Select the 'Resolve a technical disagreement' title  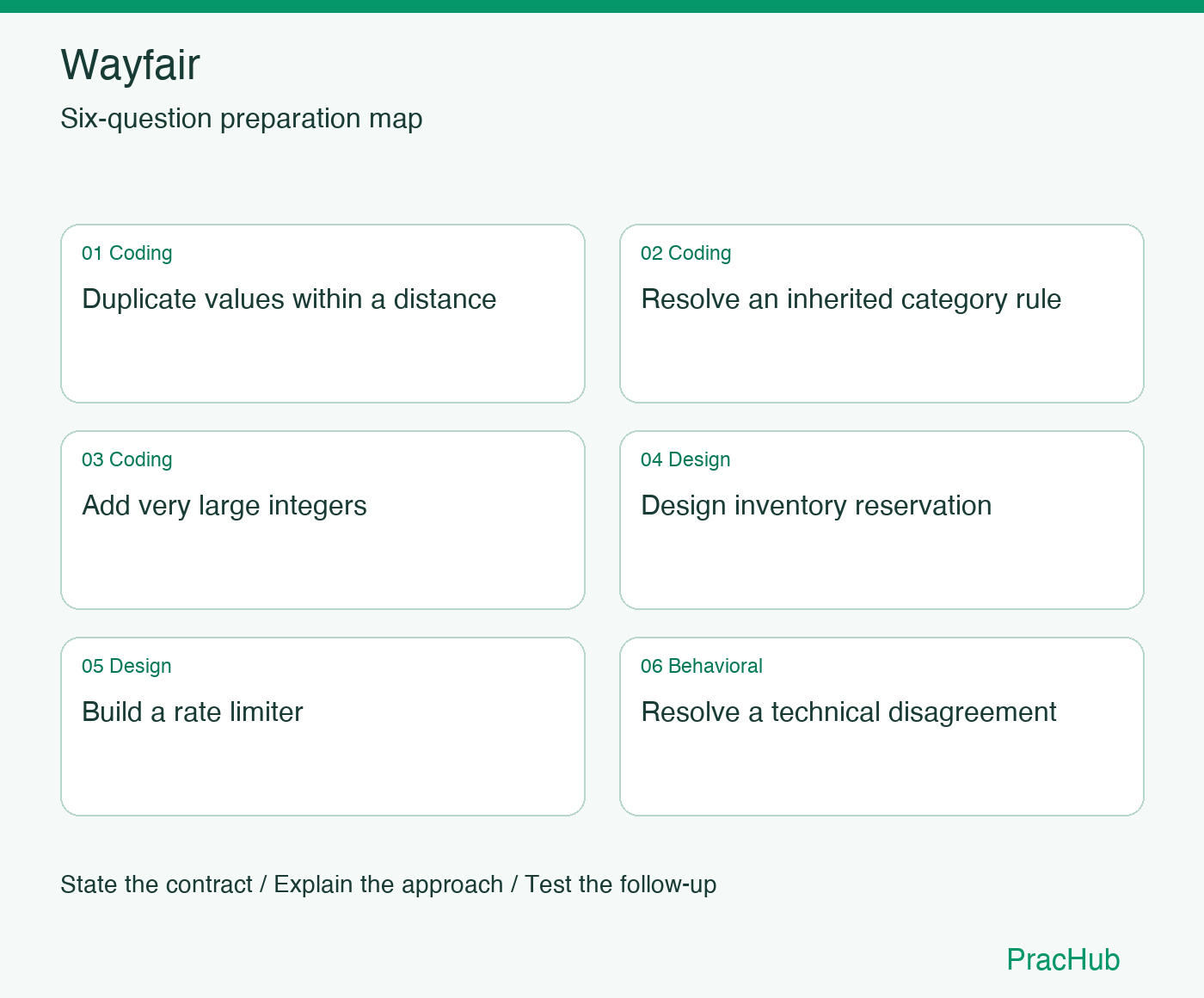point(849,712)
